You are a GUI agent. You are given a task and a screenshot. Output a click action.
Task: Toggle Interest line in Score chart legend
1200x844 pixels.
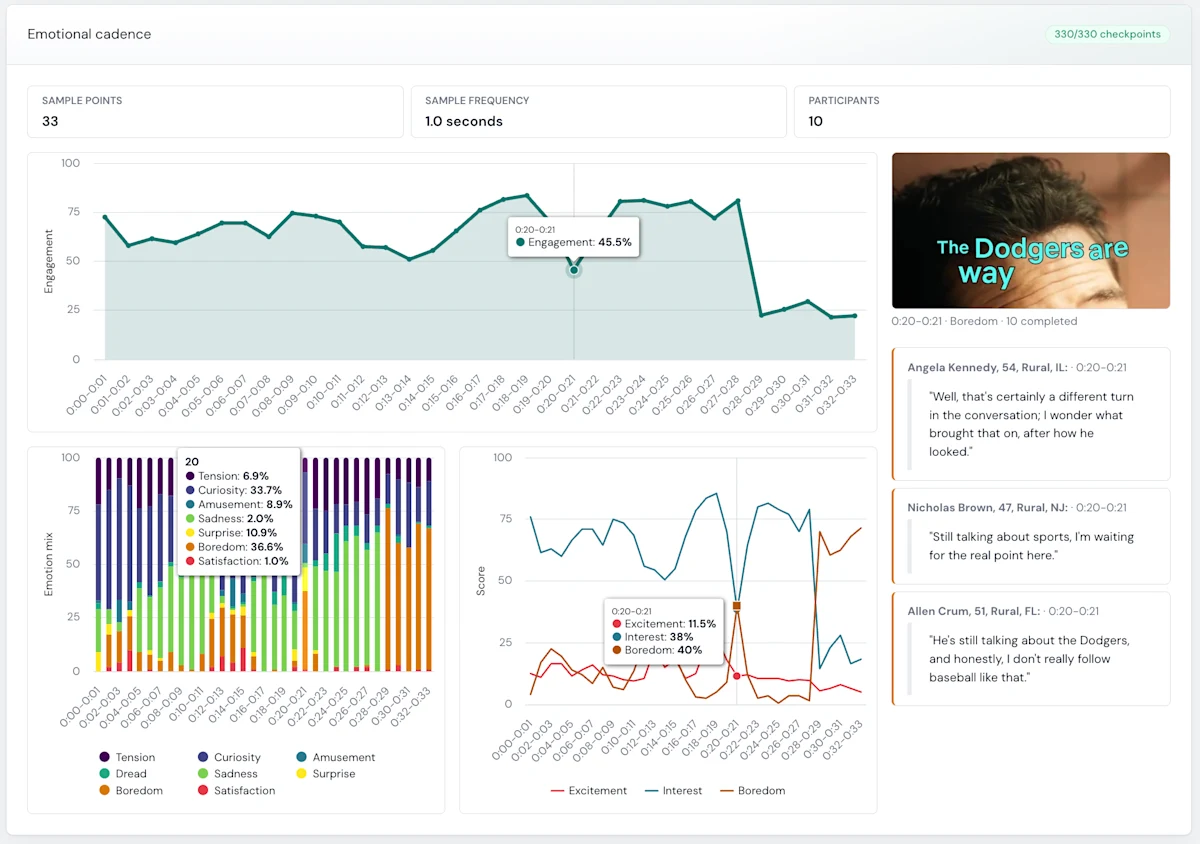point(674,790)
